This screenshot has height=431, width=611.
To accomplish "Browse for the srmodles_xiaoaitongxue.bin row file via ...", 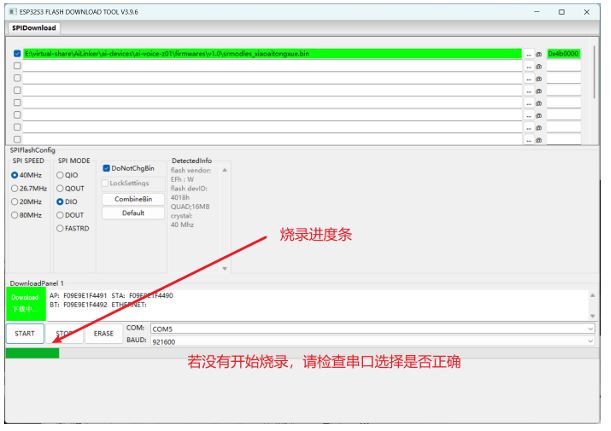I will coord(529,54).
